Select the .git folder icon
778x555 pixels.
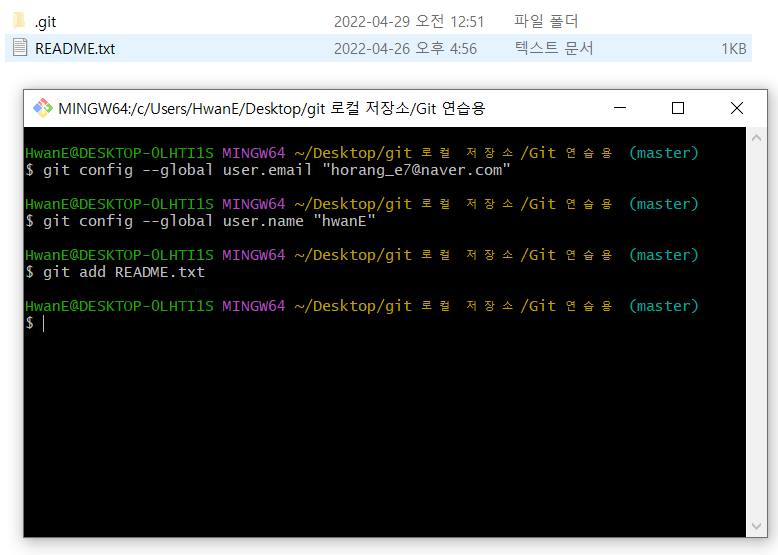19,21
